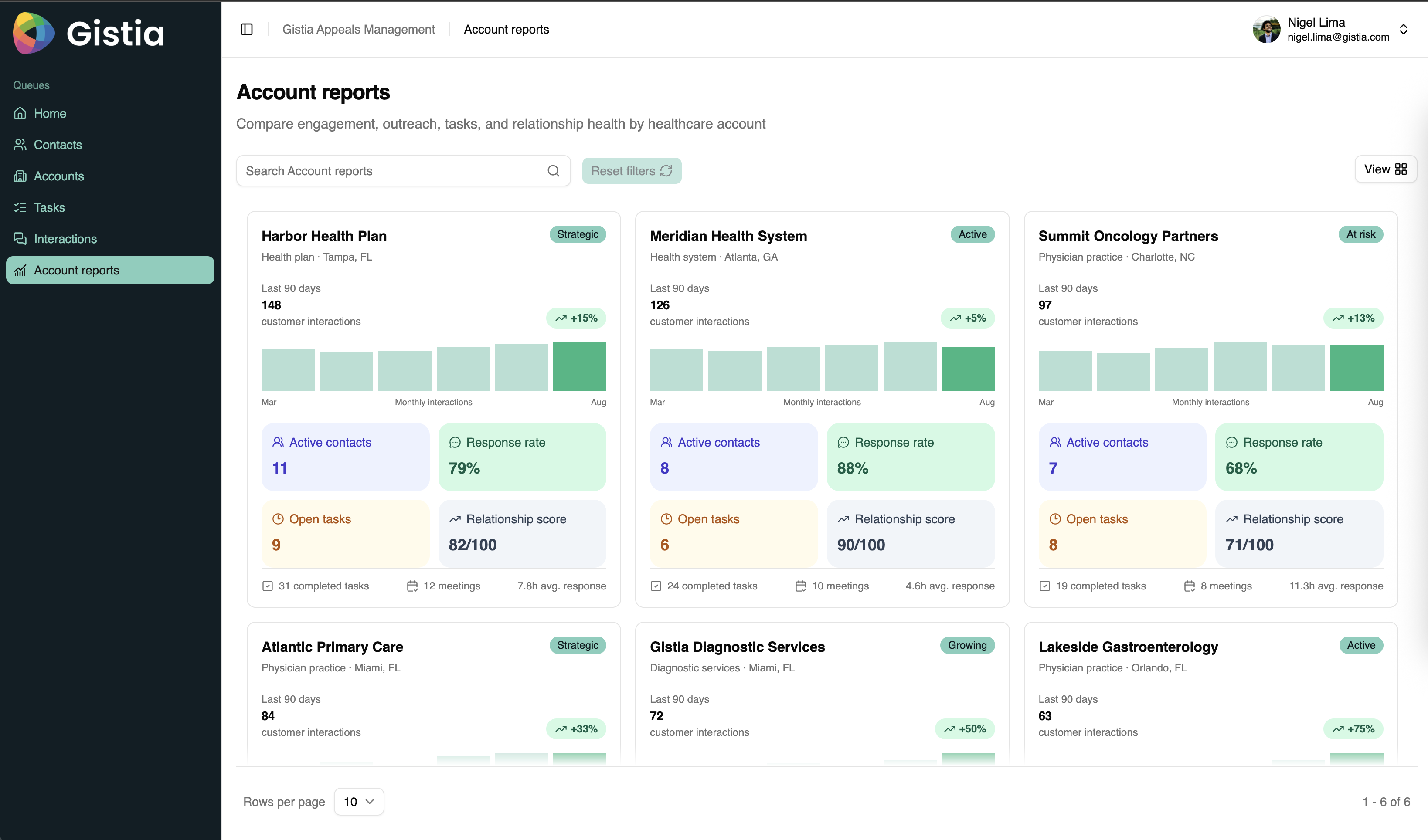The width and height of the screenshot is (1428, 840).
Task: Click the 88% response rate value
Action: tap(852, 468)
